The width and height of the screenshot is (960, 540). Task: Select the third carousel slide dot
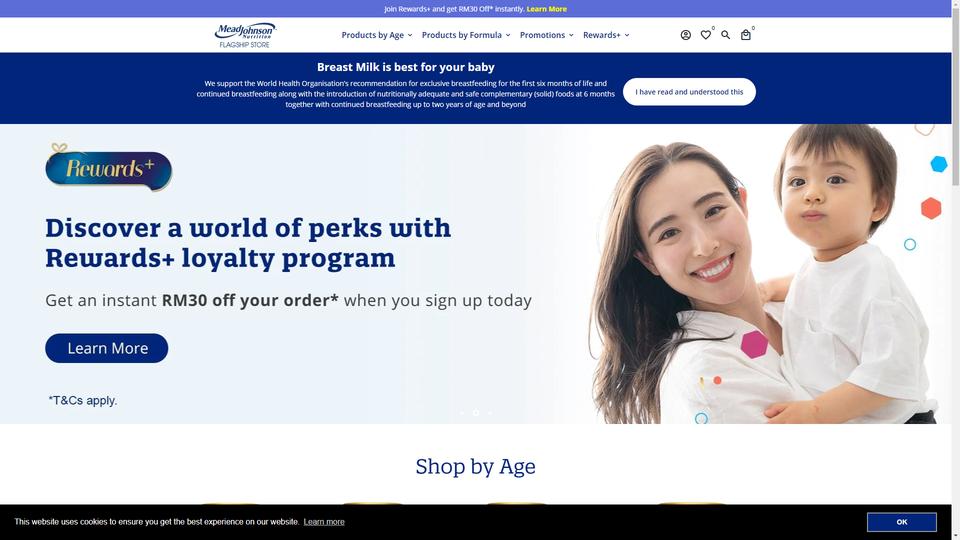(x=490, y=413)
